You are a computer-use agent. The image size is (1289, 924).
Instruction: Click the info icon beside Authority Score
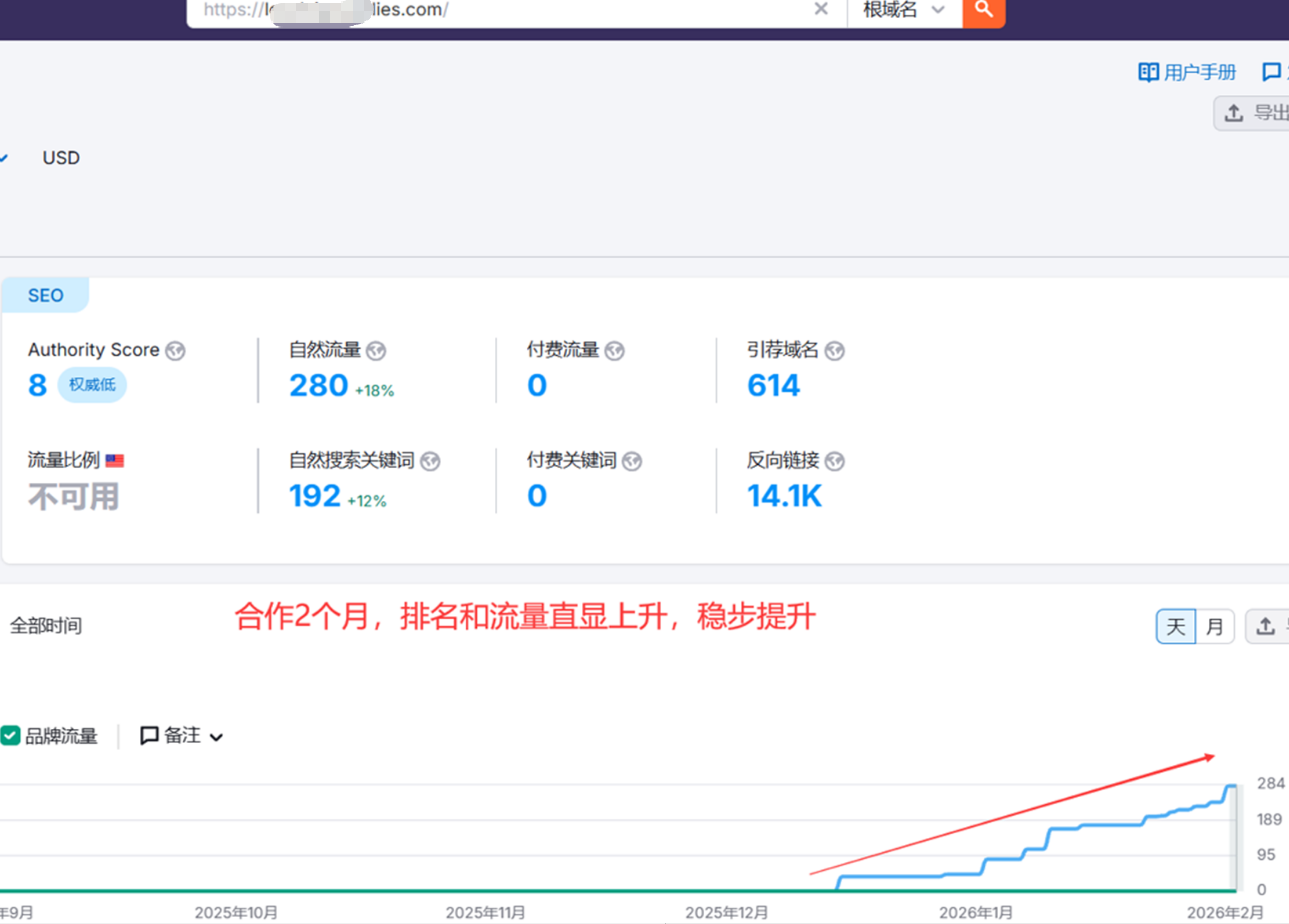click(x=176, y=351)
